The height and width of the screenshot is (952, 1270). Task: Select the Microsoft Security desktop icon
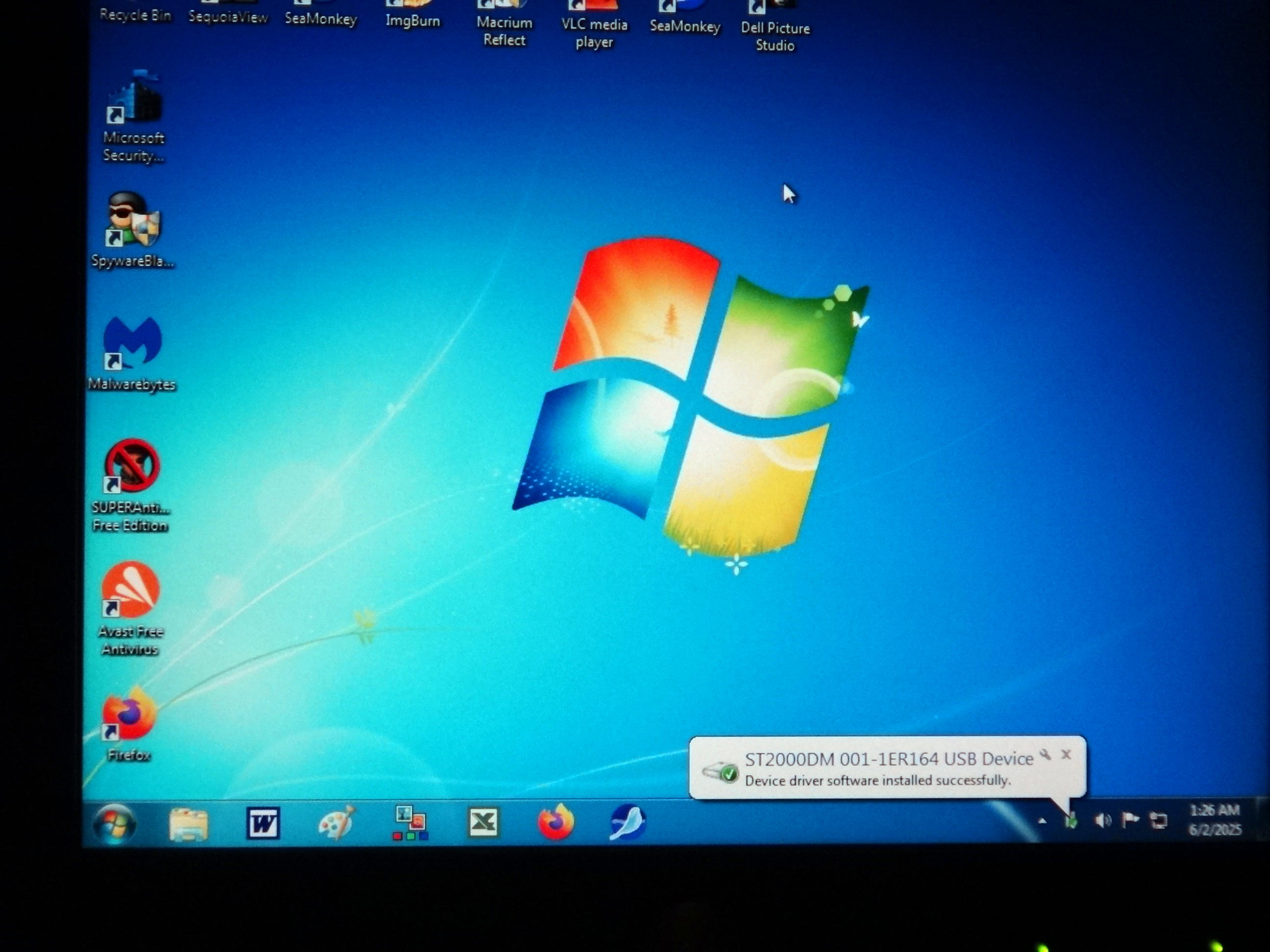(x=134, y=117)
